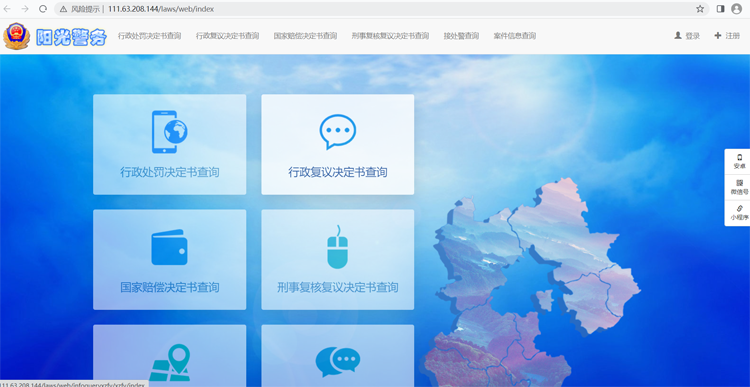Open the 安卓 download sidebar icon
This screenshot has width=750, height=387.
(739, 161)
